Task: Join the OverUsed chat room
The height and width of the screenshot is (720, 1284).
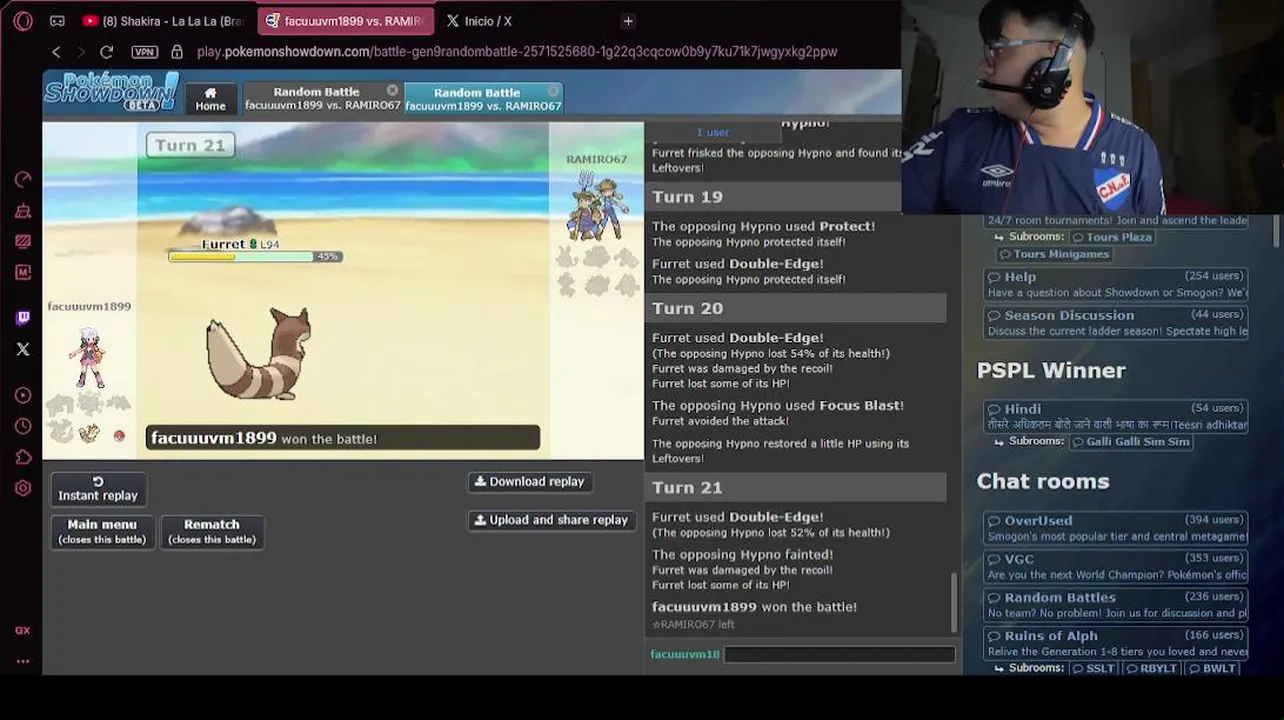Action: [1116, 528]
